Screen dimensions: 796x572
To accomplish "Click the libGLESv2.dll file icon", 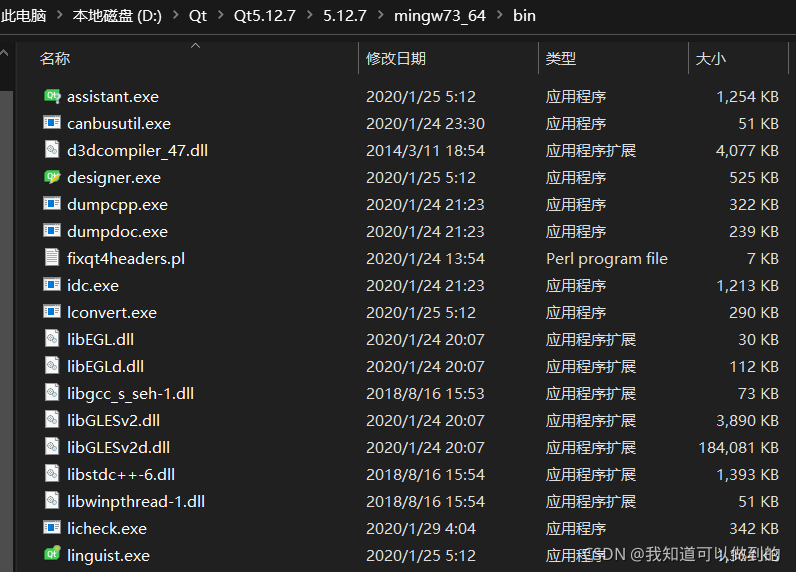I will [52, 419].
